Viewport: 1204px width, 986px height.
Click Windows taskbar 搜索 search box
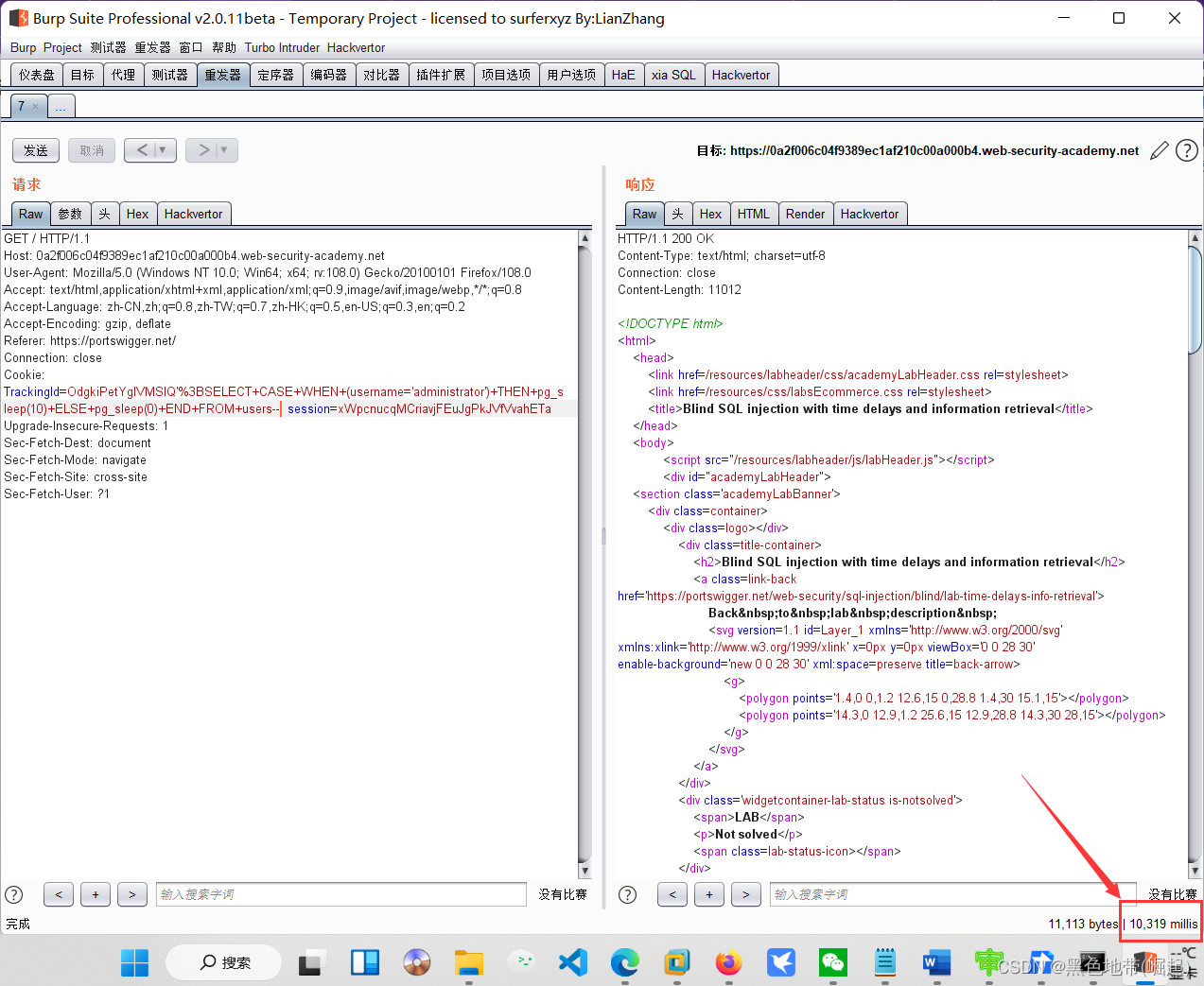tap(224, 962)
